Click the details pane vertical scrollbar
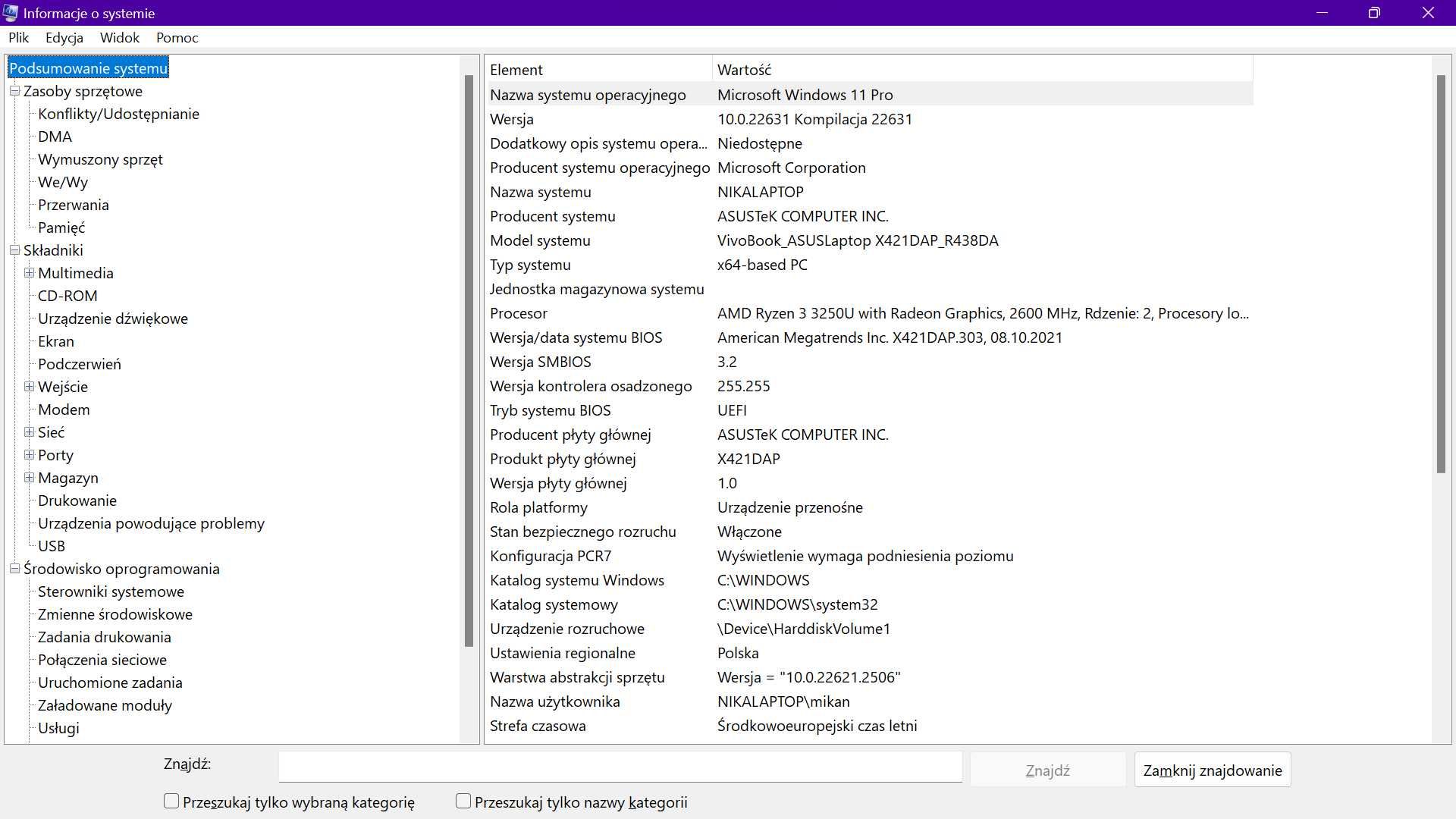Screen dimensions: 1456x819 1441,273
